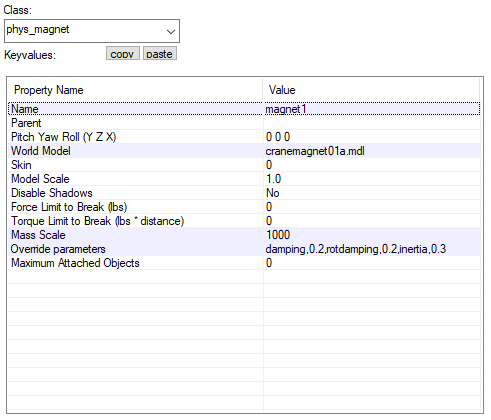Screen dimensions: 491x420
Task: Select the Model Scale property
Action: coord(244,179)
